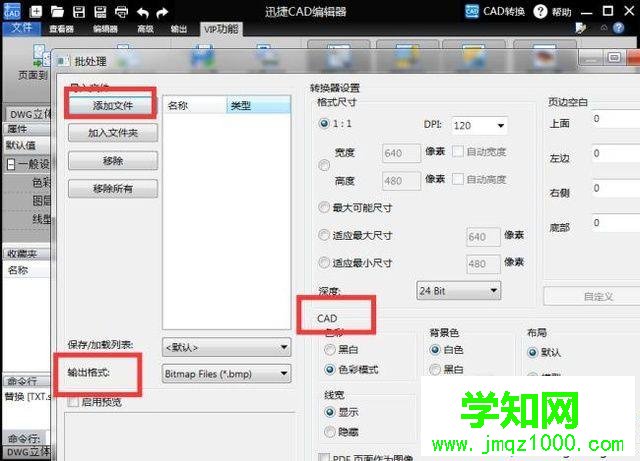Click the 右侧 margin input field
This screenshot has height=461, width=640.
point(616,188)
